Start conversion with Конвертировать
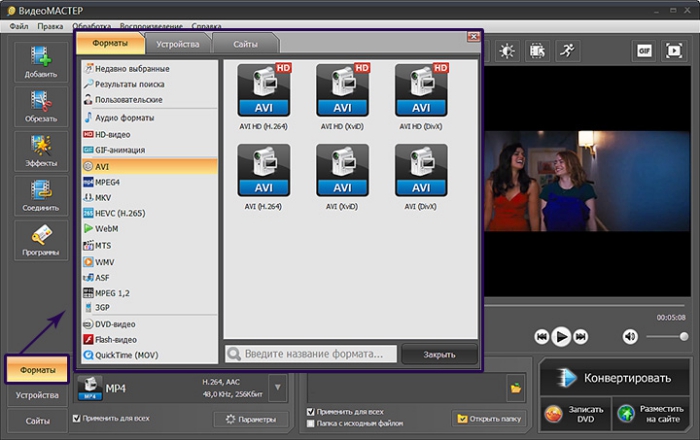The image size is (700, 440). (x=615, y=378)
